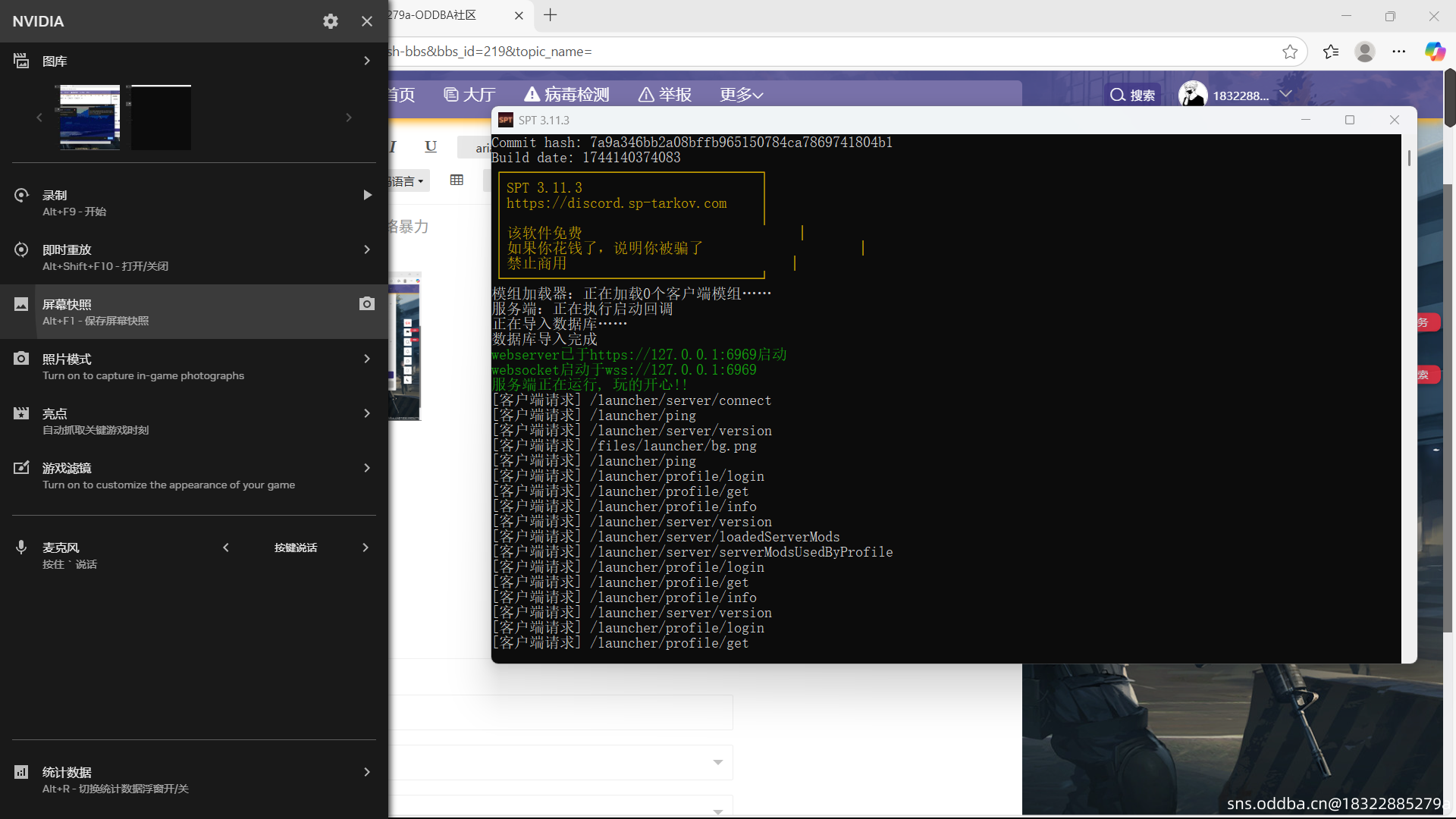
Task: Click the 亮点 highlights icon
Action: tap(21, 413)
